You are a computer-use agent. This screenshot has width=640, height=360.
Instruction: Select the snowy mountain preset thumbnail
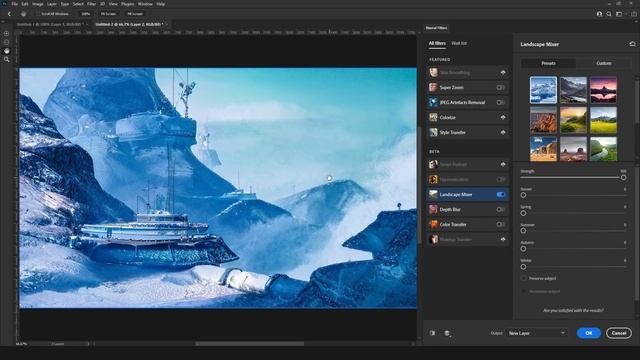[x=543, y=90]
